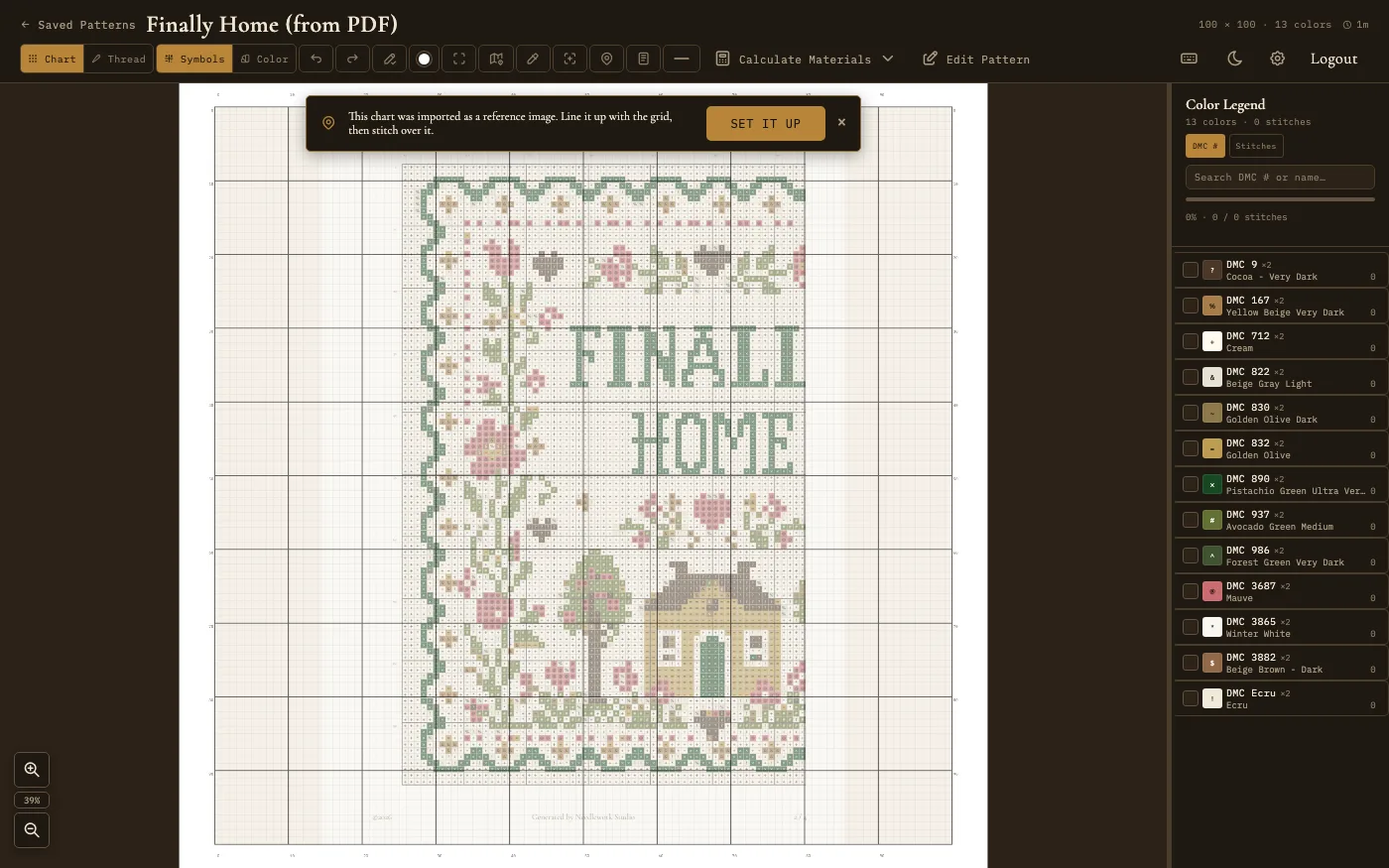Toggle checkbox for DMC 830 Golden Olive Dark
Screen dimensions: 1389x868
[x=1191, y=413]
